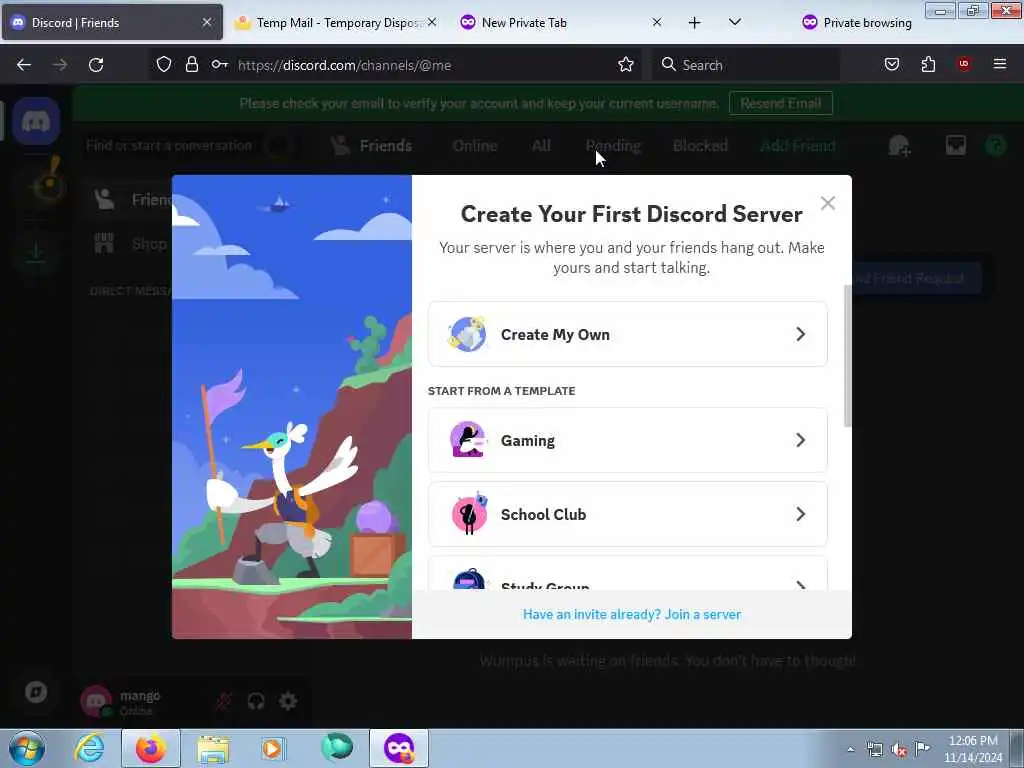Open Download Apps icon in server sidebar
Screen dimensions: 1024x768
pos(36,251)
